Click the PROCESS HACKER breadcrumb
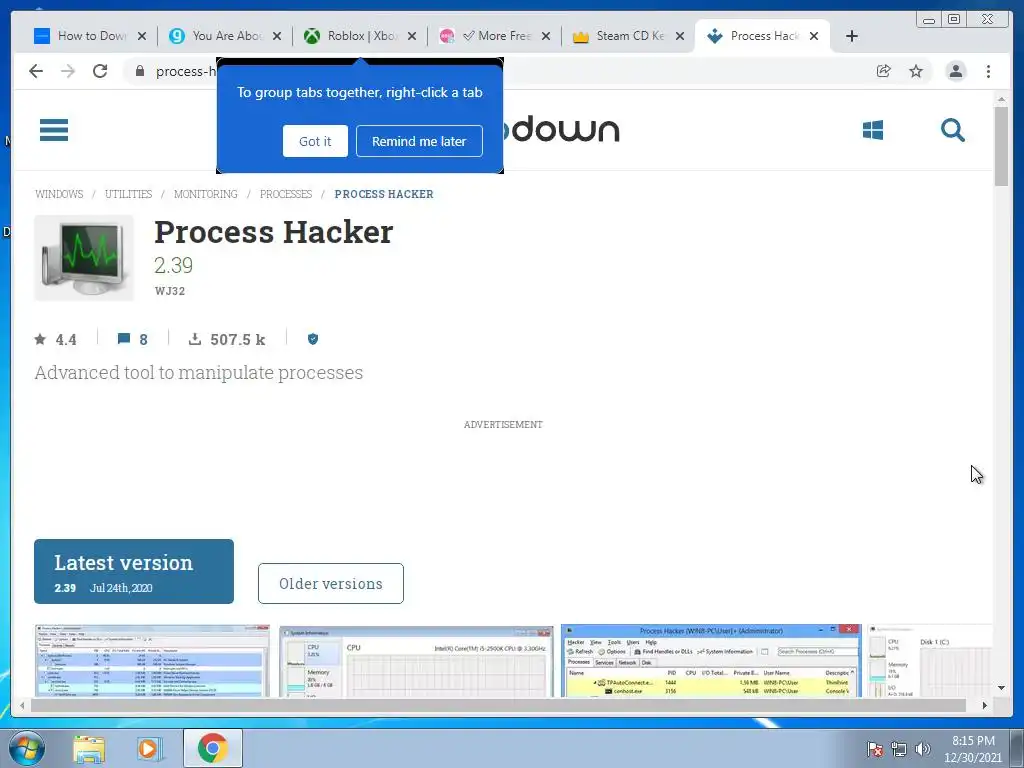Screen dimensions: 1024x768 tap(384, 194)
